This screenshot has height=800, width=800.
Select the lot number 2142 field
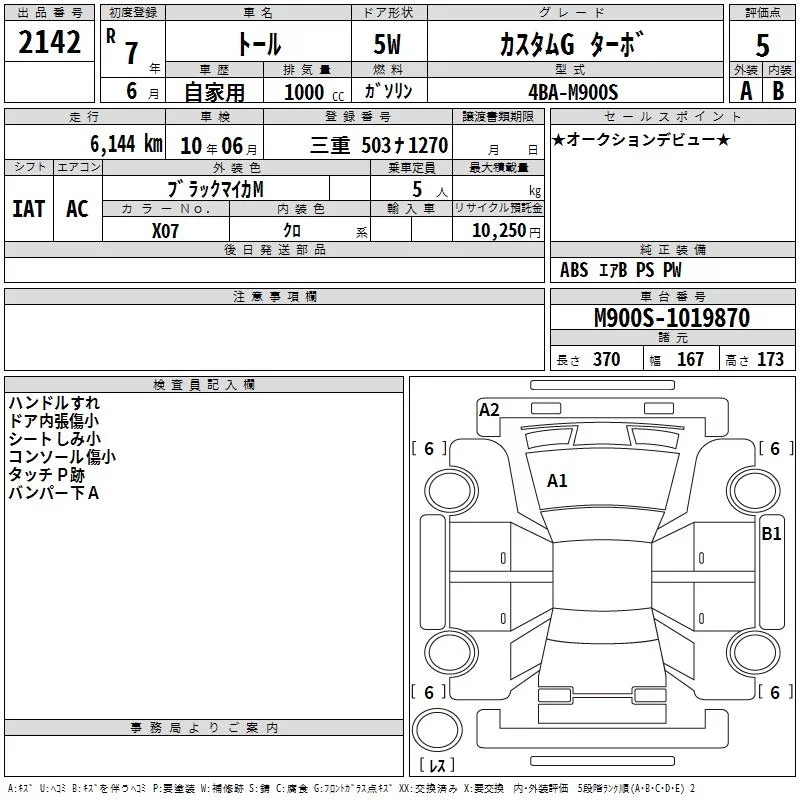49,42
